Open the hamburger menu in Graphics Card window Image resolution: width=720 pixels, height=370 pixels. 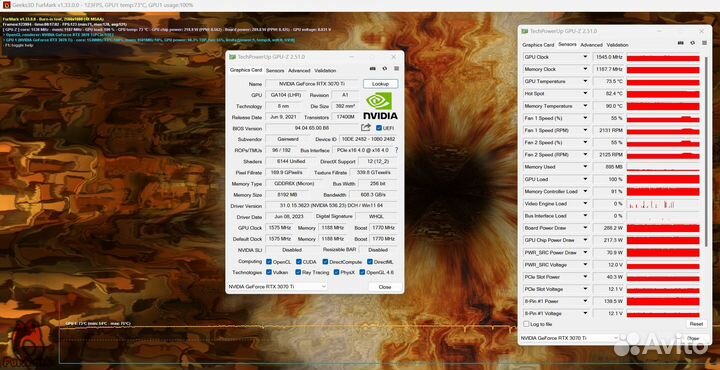point(396,69)
